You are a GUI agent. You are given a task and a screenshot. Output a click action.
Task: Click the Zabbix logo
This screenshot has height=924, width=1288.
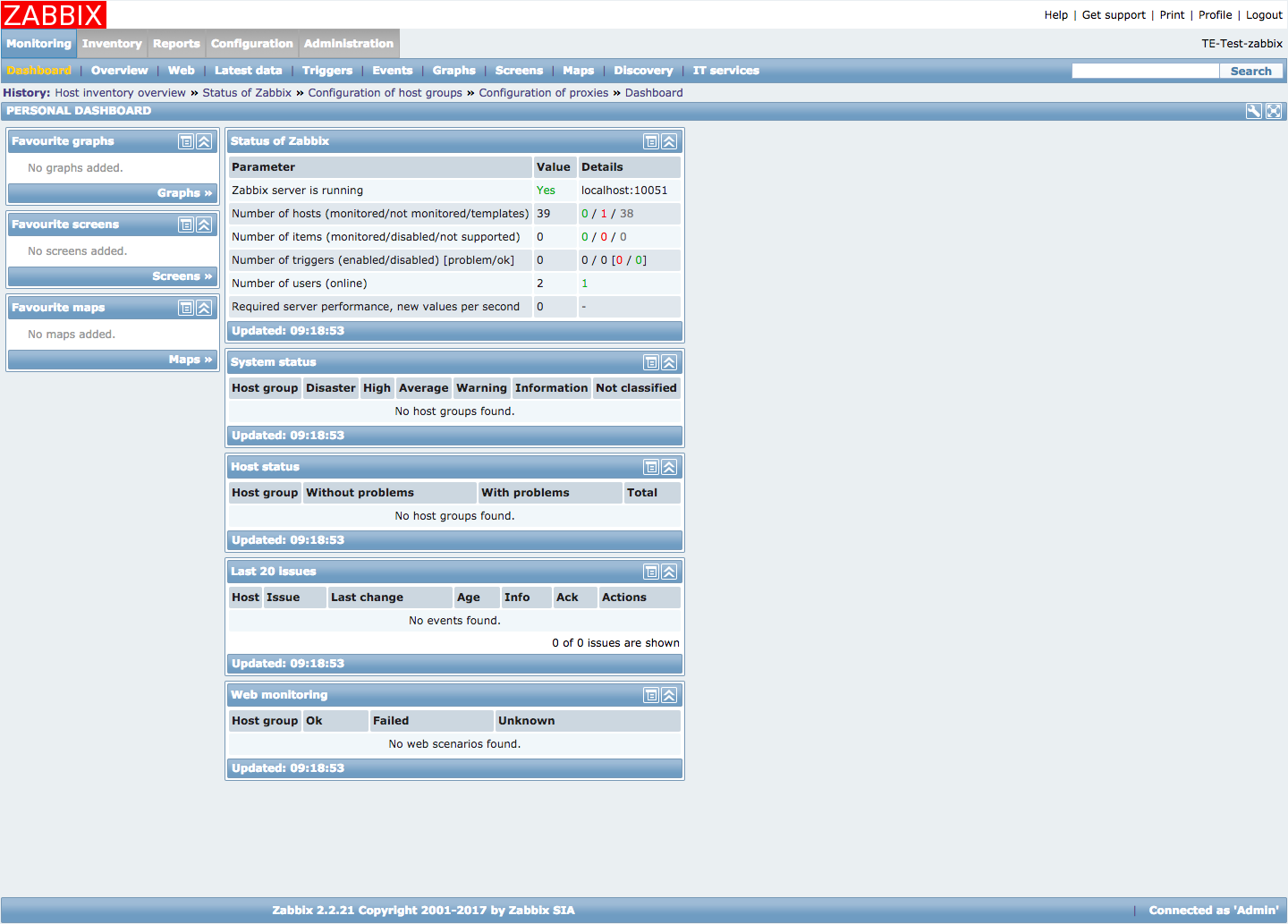[54, 14]
